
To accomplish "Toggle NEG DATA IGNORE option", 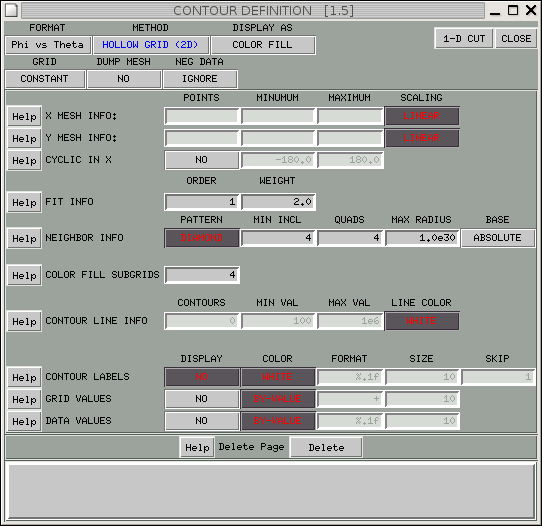I will (x=200, y=79).
